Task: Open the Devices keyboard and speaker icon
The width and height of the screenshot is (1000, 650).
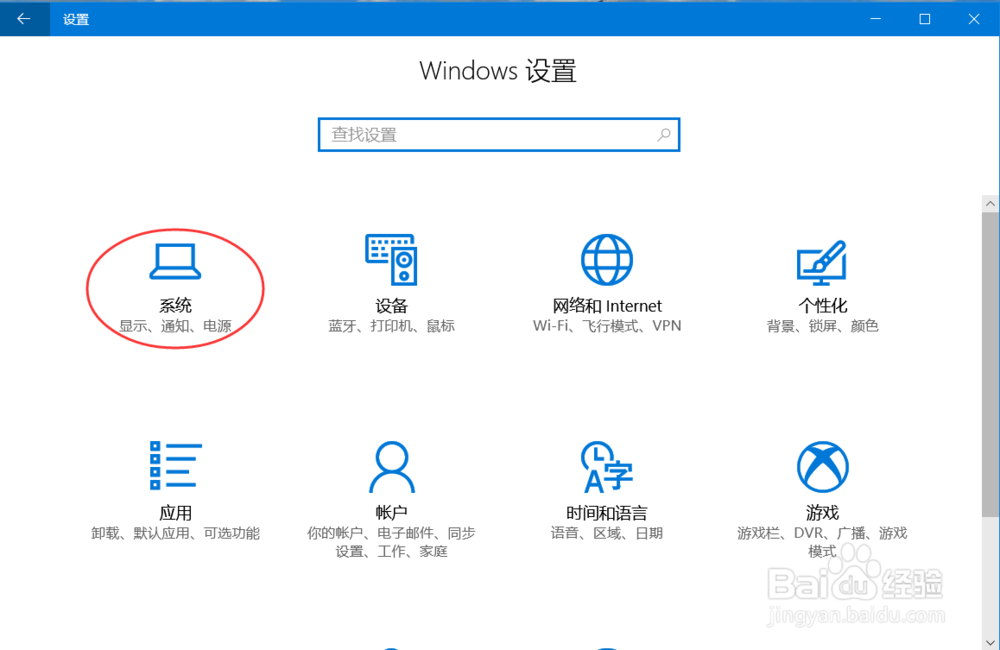Action: pos(391,259)
